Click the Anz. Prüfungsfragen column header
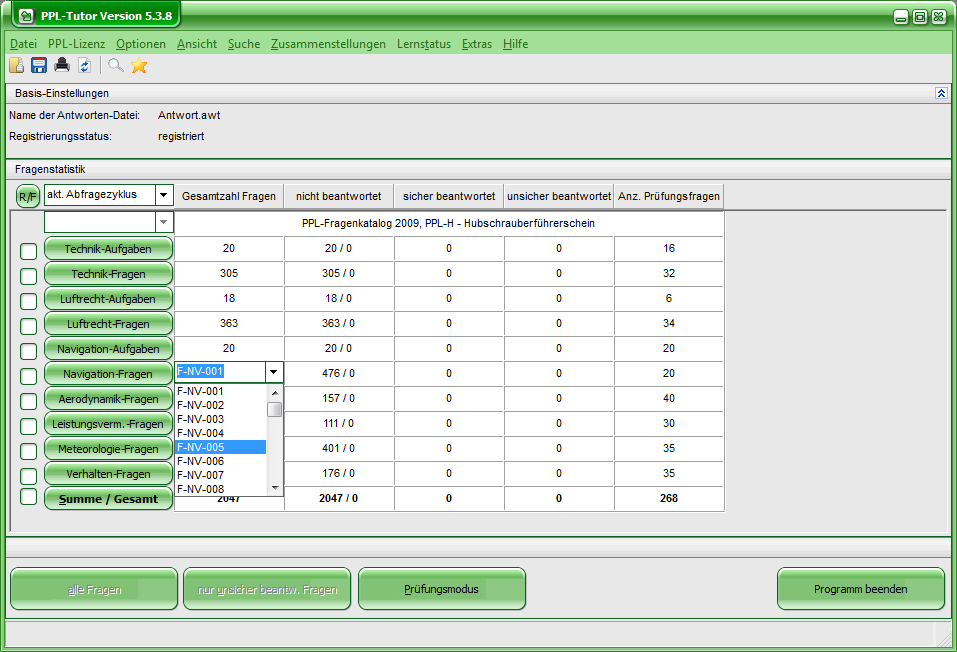The height and width of the screenshot is (652, 957). 669,196
